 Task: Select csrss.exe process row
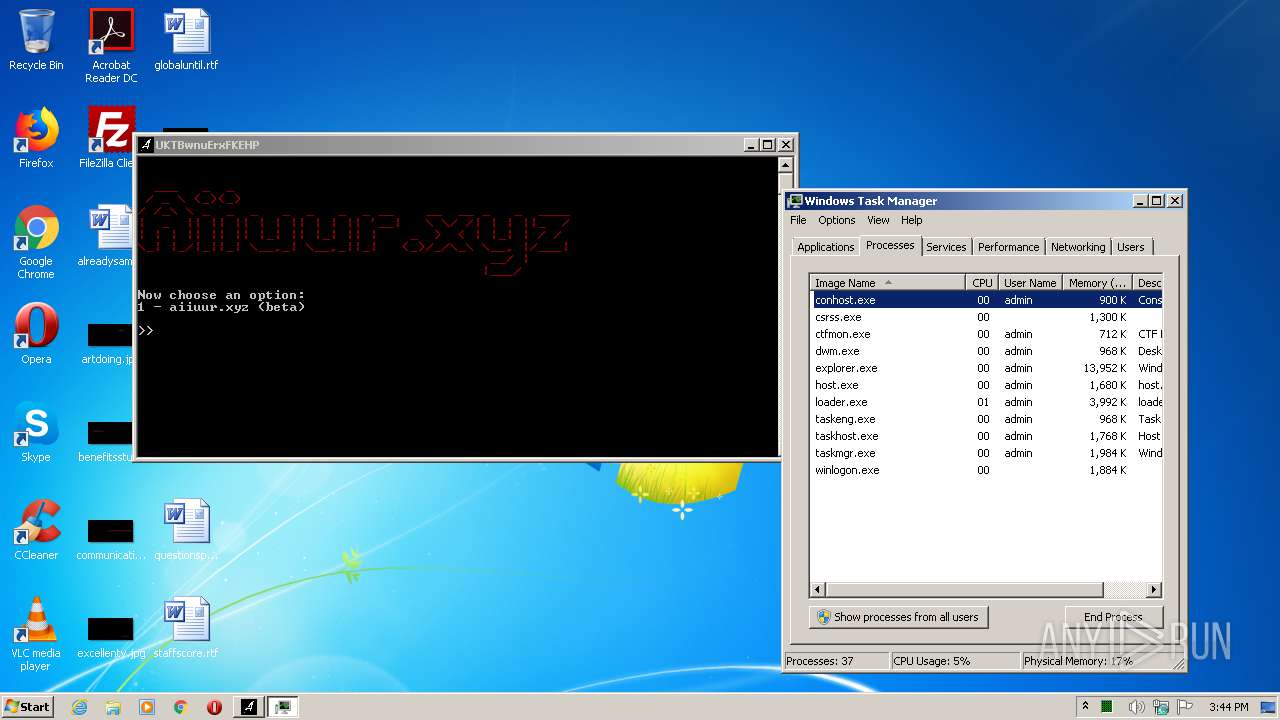(986, 317)
